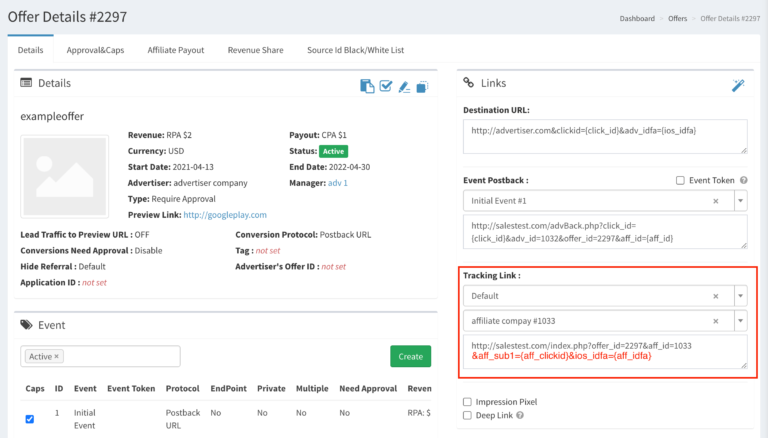Switch to the Affiliate Payout tab

coord(176,49)
